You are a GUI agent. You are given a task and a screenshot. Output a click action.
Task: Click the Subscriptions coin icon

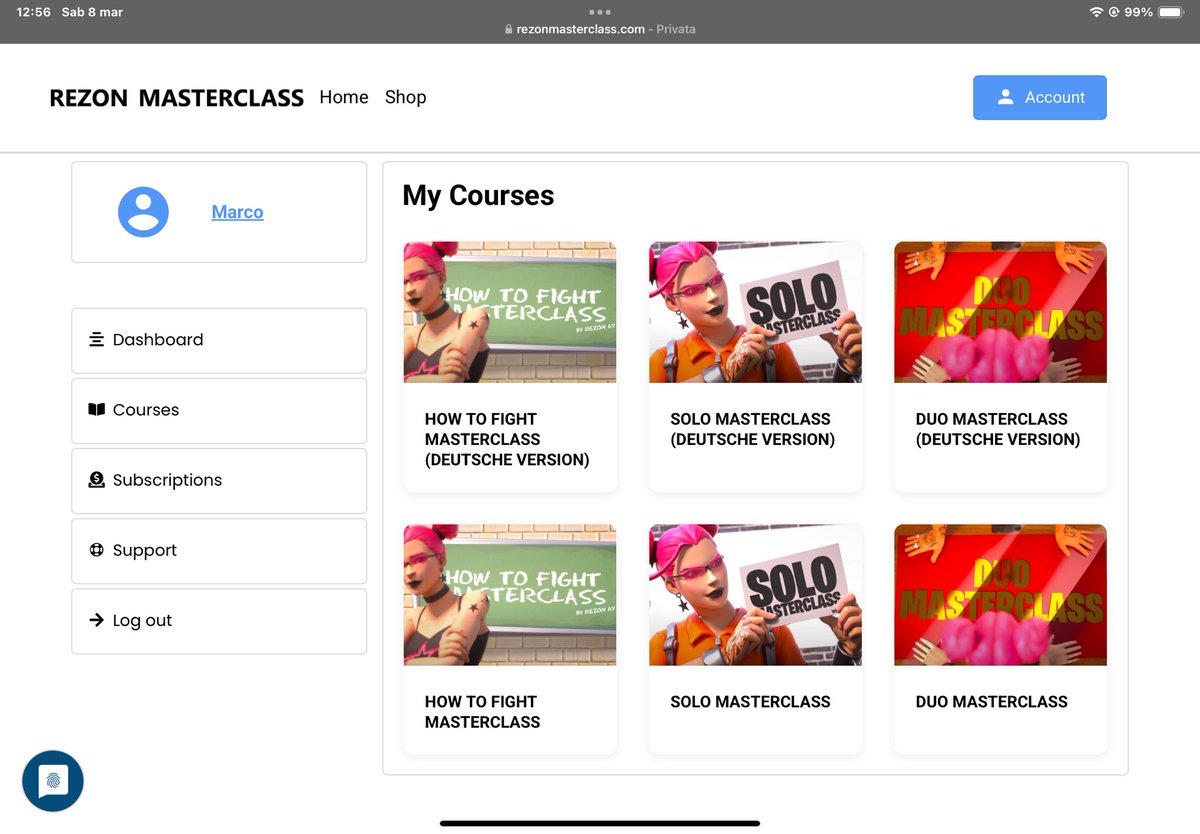click(x=97, y=479)
